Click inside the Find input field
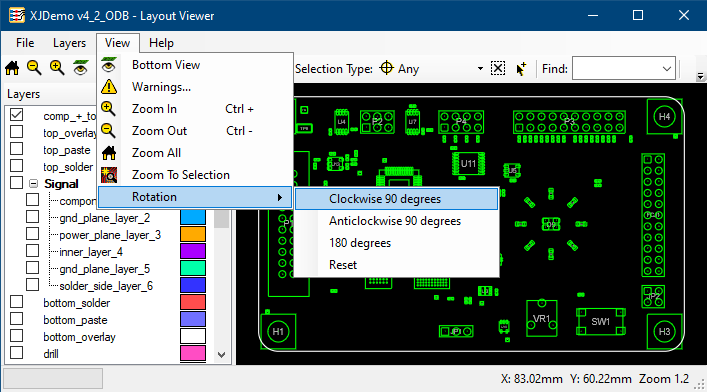Screen dimensions: 707x392 pos(616,69)
